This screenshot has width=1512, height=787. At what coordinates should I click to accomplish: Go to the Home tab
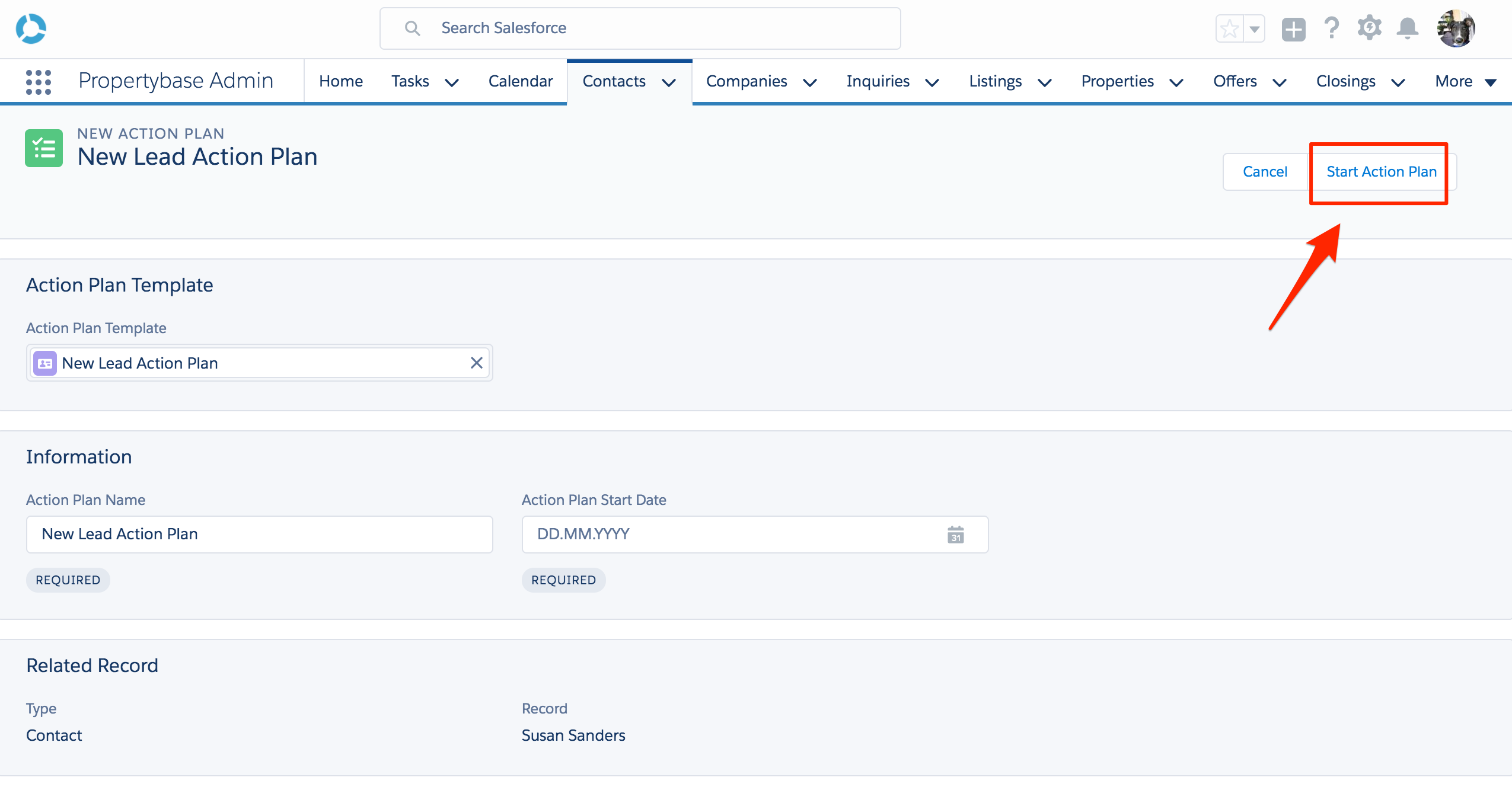pyautogui.click(x=341, y=81)
